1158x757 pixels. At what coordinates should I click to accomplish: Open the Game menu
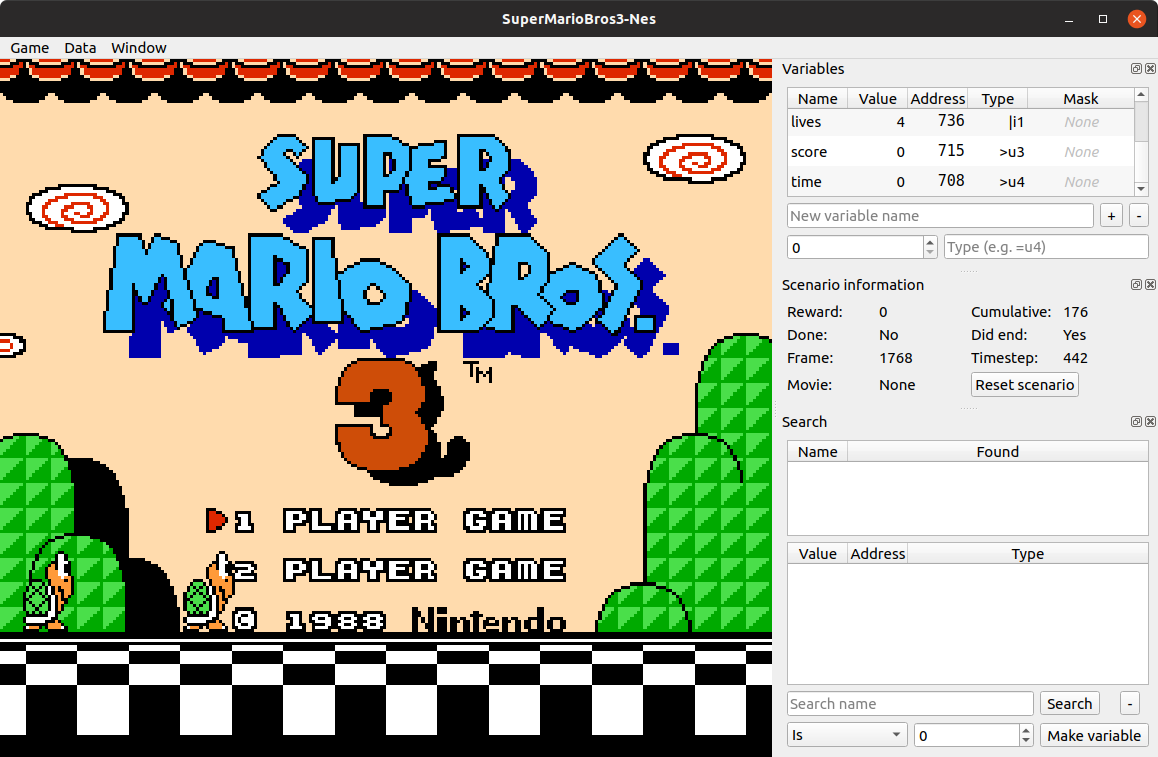[30, 48]
